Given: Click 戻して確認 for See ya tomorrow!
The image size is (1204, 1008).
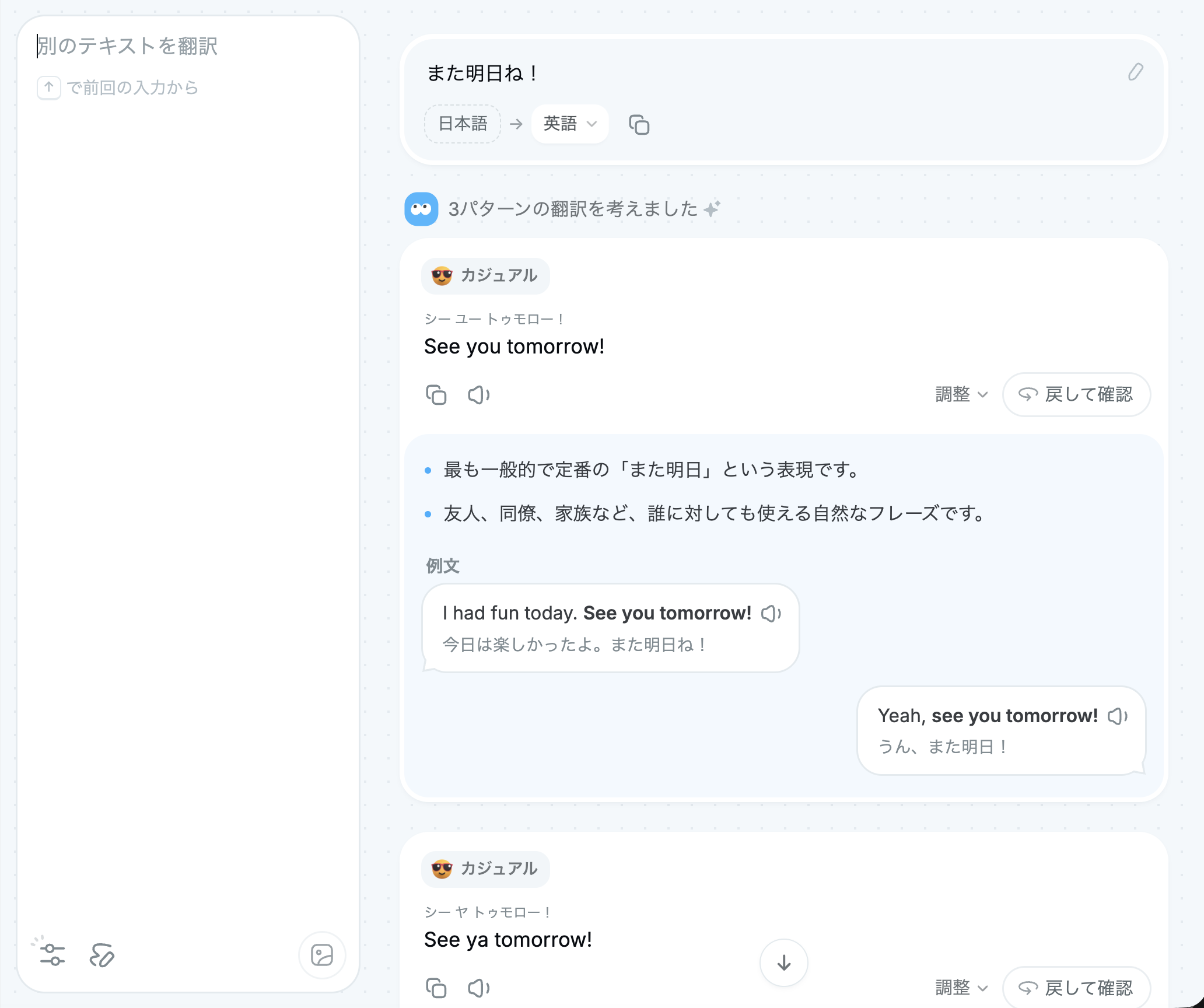Looking at the screenshot, I should [1076, 988].
